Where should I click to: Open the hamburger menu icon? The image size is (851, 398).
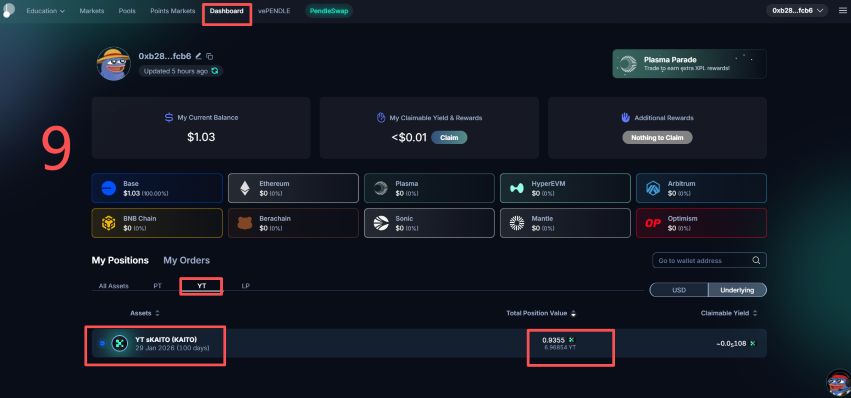coord(842,10)
